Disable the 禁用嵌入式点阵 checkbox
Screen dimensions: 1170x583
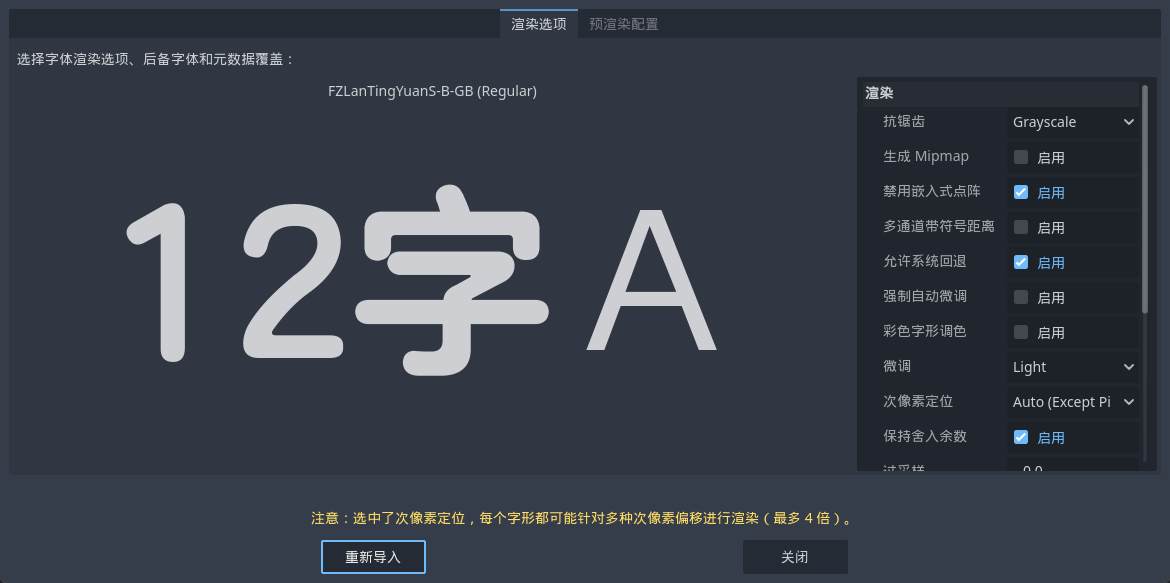pyautogui.click(x=1021, y=192)
